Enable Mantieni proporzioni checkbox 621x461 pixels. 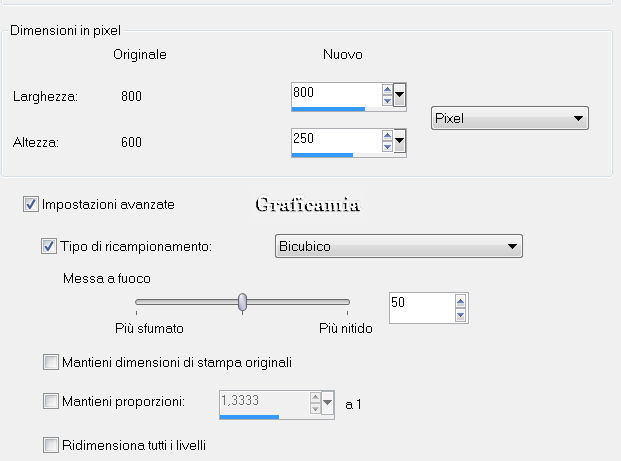point(50,402)
